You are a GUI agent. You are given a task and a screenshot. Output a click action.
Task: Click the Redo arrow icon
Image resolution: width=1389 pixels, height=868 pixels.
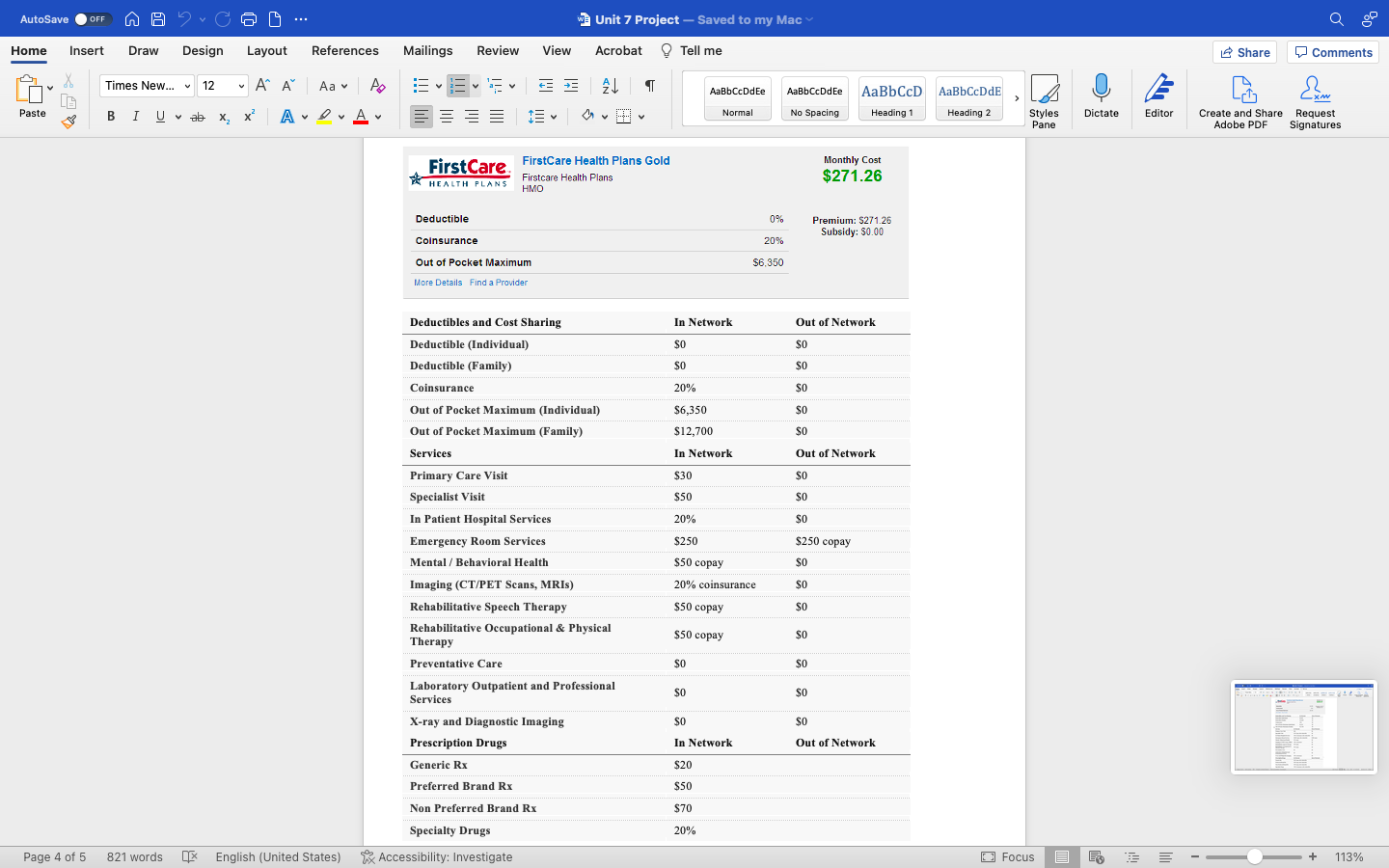223,19
